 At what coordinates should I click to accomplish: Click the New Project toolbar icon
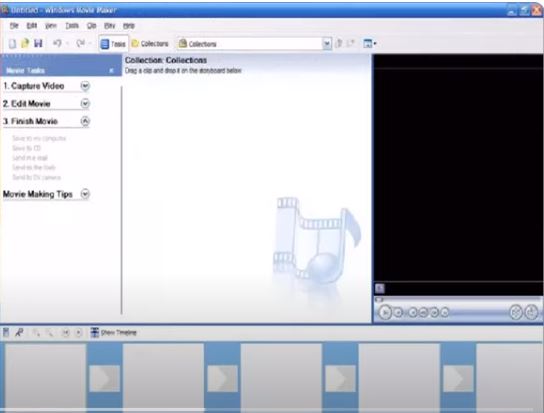(12, 44)
